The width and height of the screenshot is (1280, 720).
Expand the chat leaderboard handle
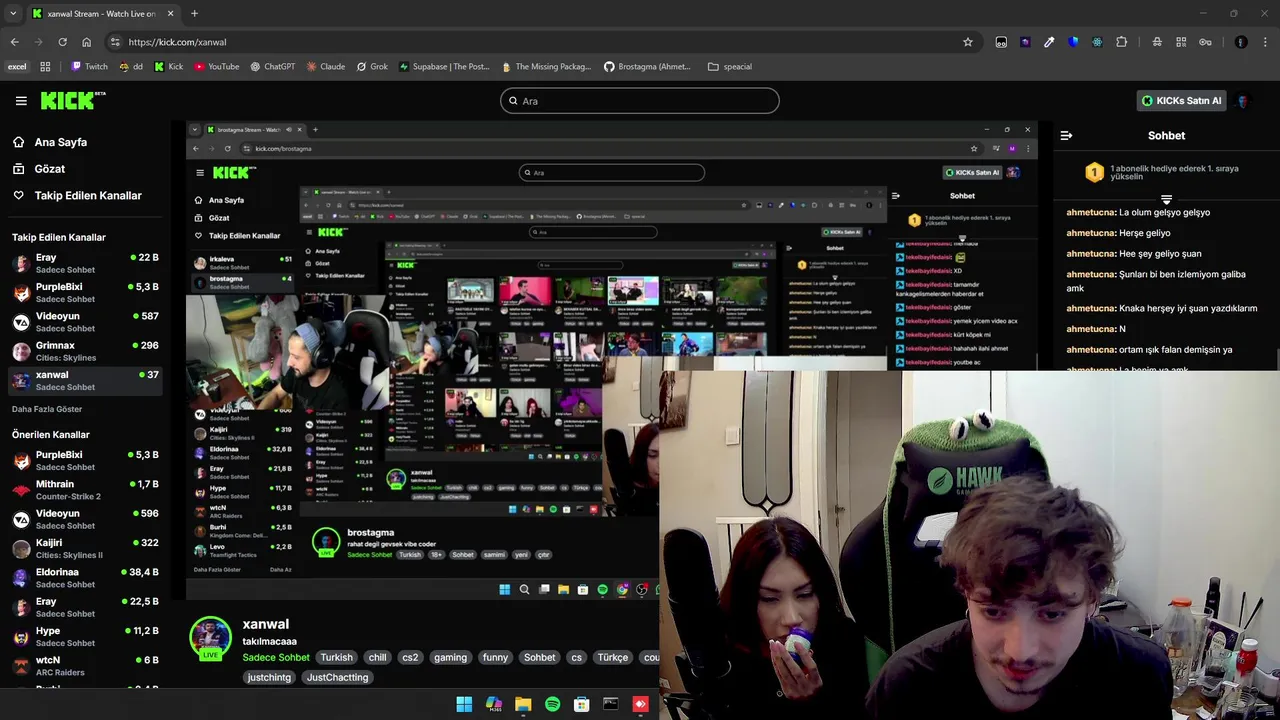pyautogui.click(x=1166, y=200)
